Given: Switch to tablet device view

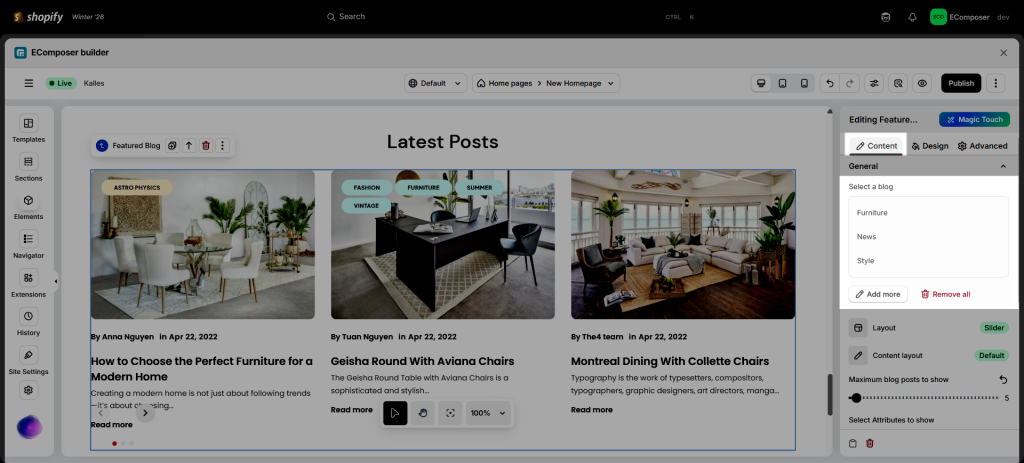Looking at the screenshot, I should tap(782, 84).
